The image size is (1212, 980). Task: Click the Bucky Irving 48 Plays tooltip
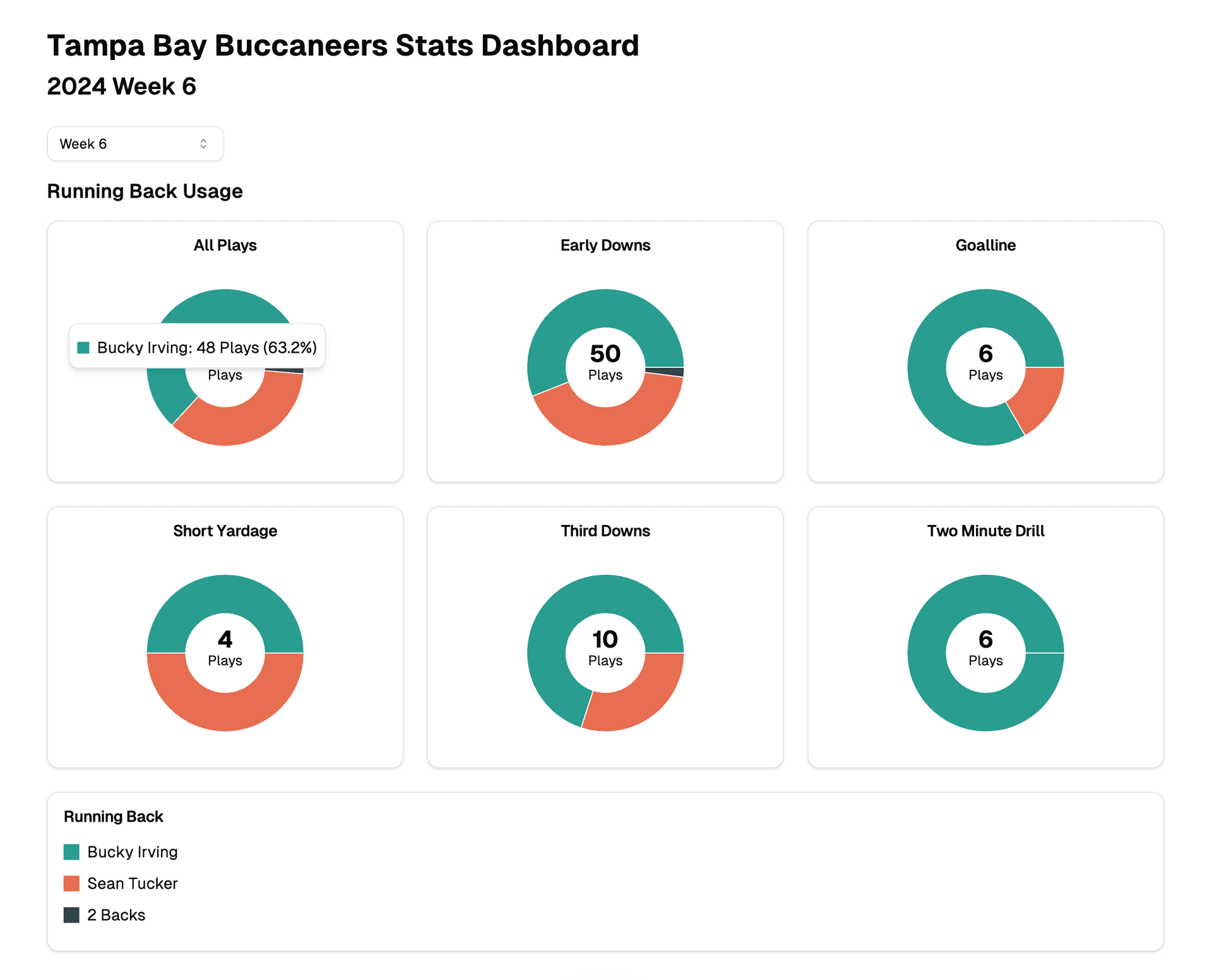(197, 346)
